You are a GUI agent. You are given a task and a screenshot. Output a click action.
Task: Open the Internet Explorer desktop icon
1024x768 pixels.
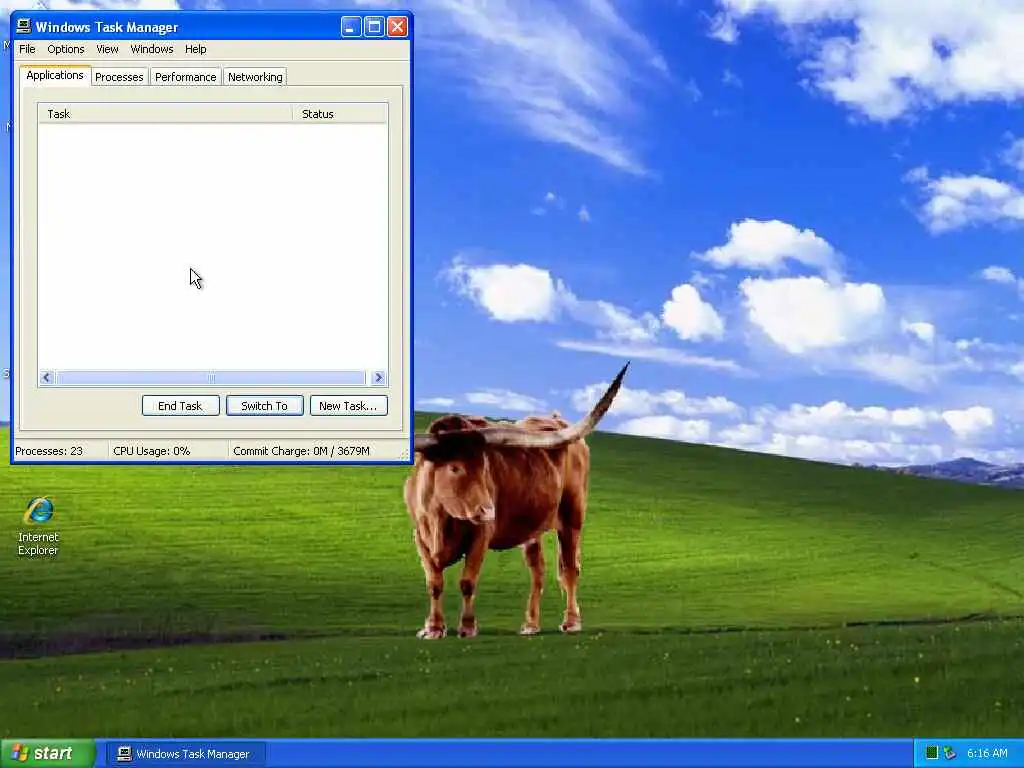[38, 526]
